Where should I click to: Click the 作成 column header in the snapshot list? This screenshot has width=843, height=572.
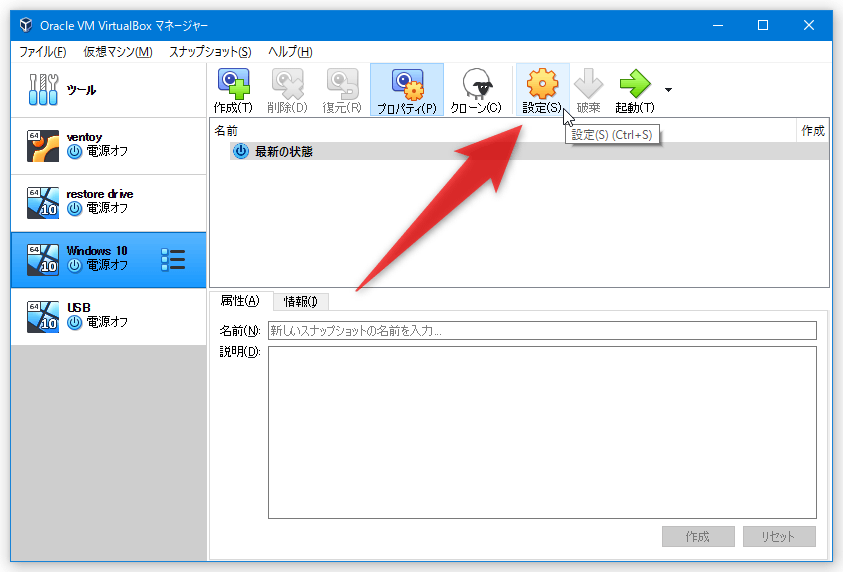[x=812, y=131]
